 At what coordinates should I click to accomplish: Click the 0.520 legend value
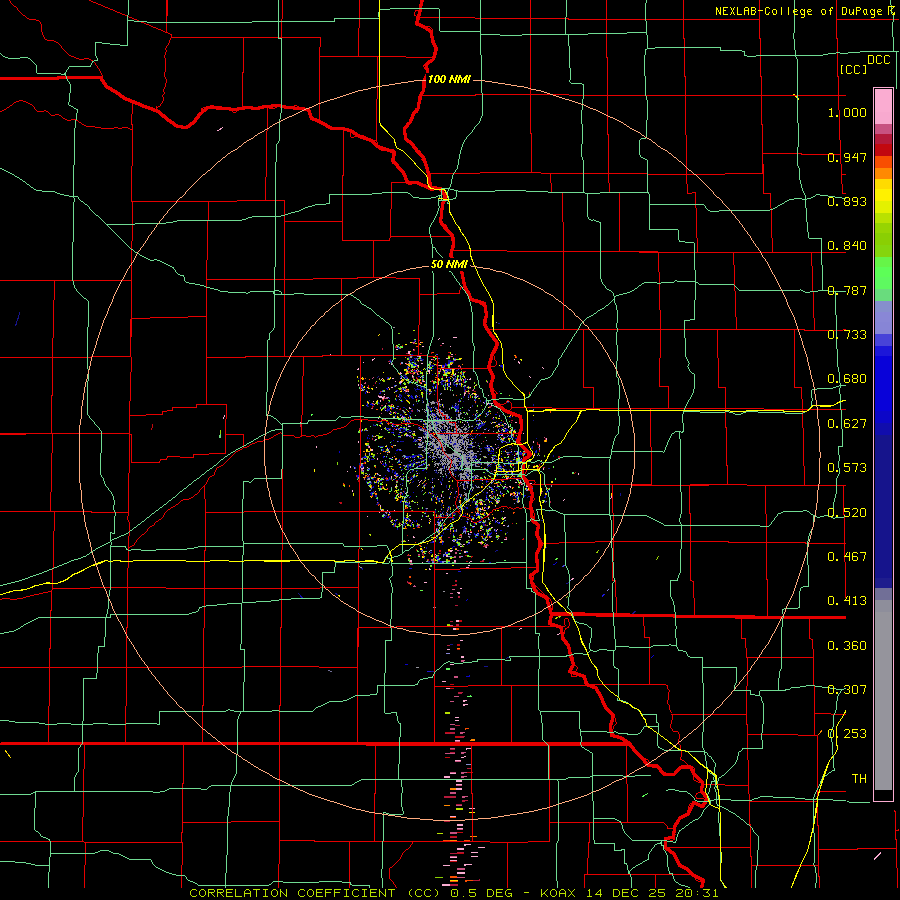tap(847, 513)
